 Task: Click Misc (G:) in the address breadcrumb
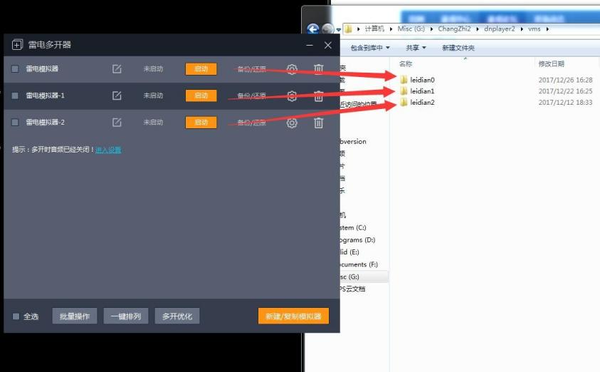click(x=411, y=29)
